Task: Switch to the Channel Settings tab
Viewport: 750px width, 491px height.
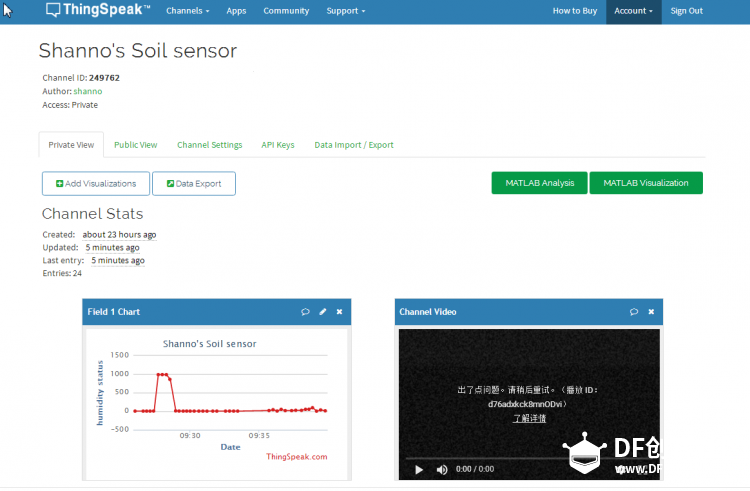Action: (210, 145)
